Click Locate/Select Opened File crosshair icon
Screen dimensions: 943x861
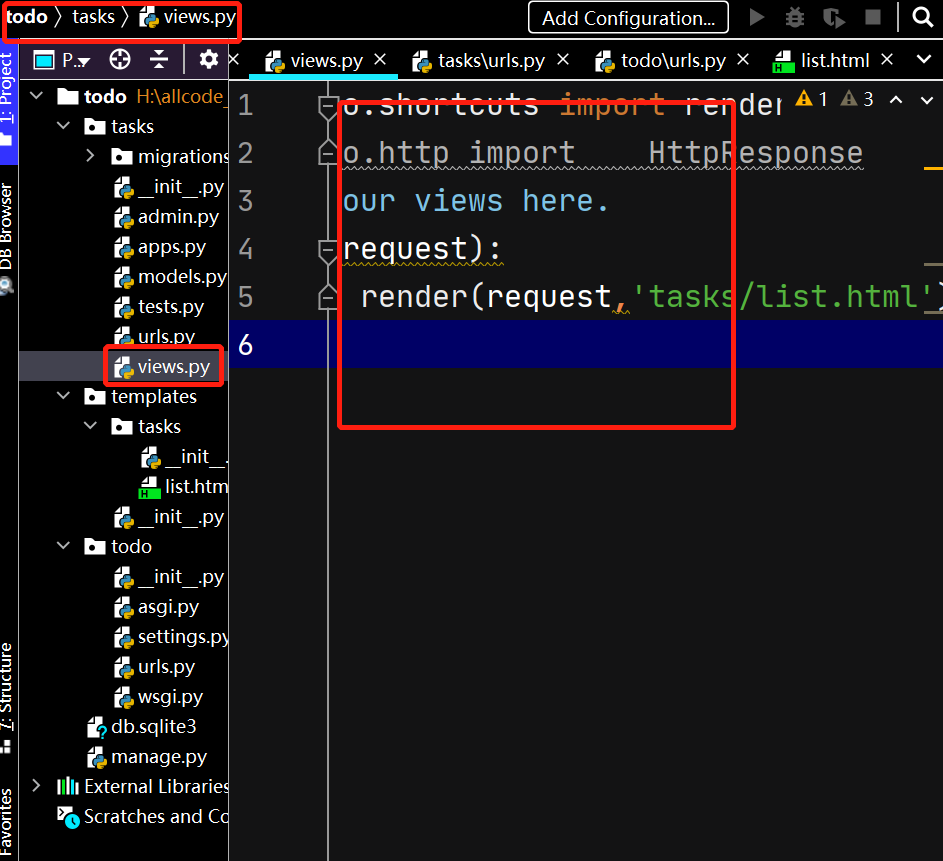pyautogui.click(x=120, y=60)
